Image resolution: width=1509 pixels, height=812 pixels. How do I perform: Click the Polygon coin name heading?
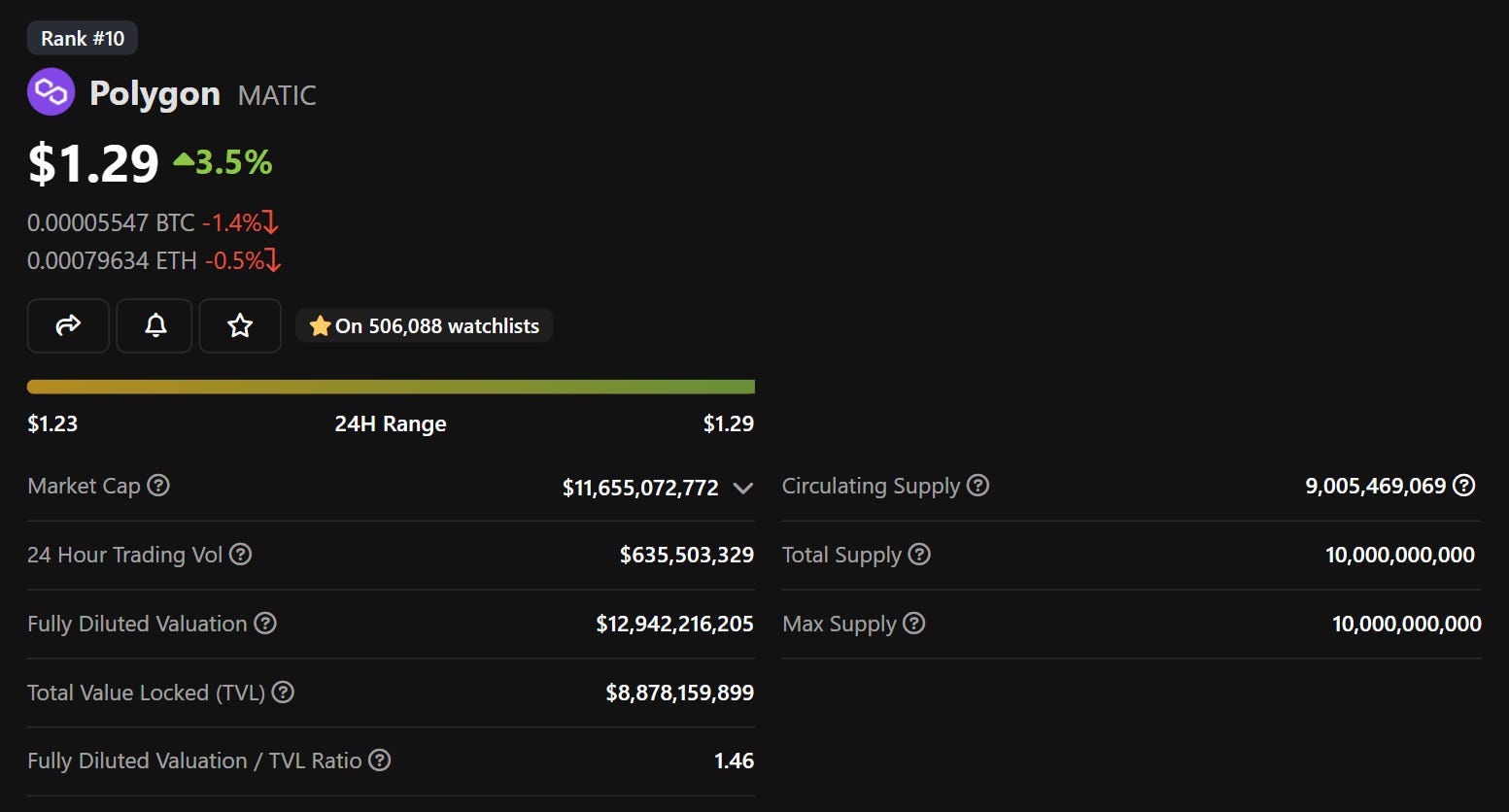[154, 93]
